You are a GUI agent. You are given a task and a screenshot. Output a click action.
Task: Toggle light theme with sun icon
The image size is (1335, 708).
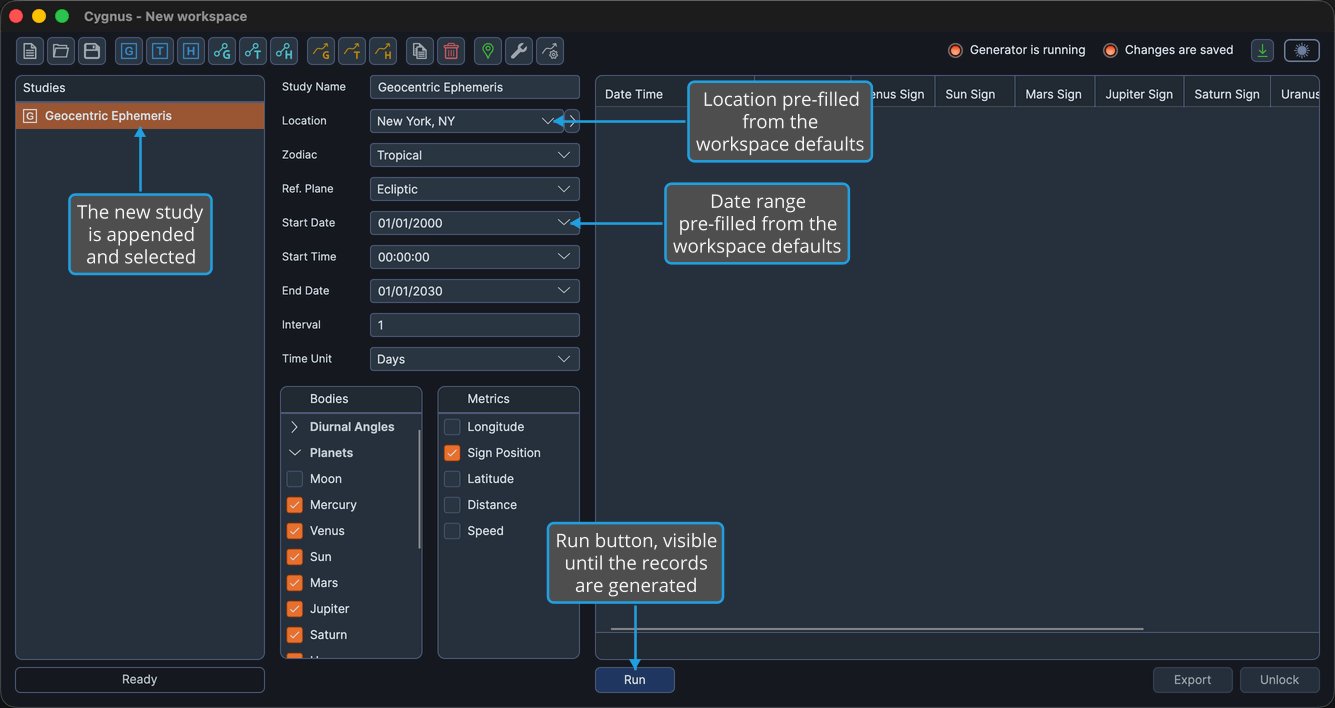click(x=1302, y=51)
